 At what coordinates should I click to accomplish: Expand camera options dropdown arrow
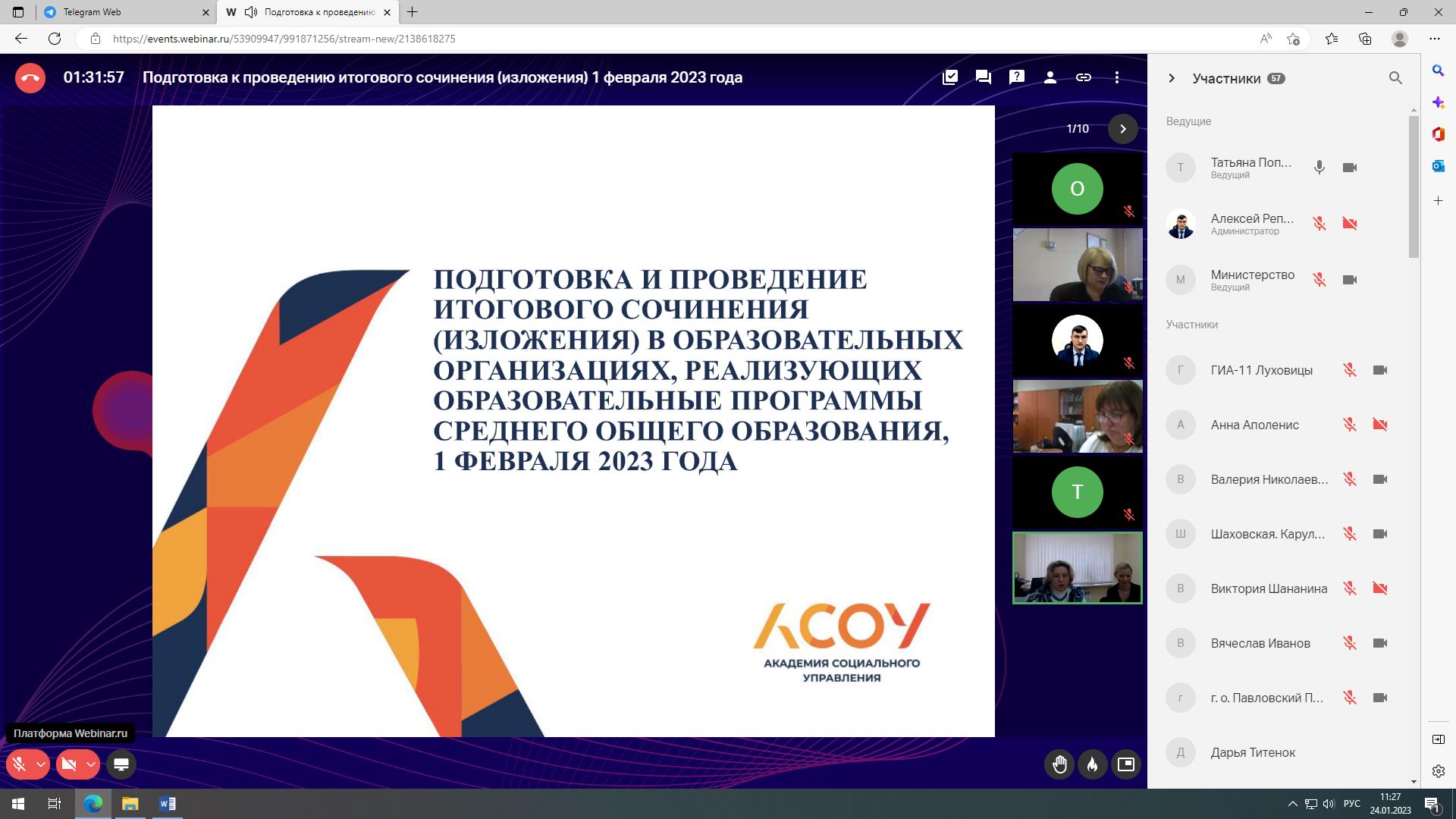[90, 764]
